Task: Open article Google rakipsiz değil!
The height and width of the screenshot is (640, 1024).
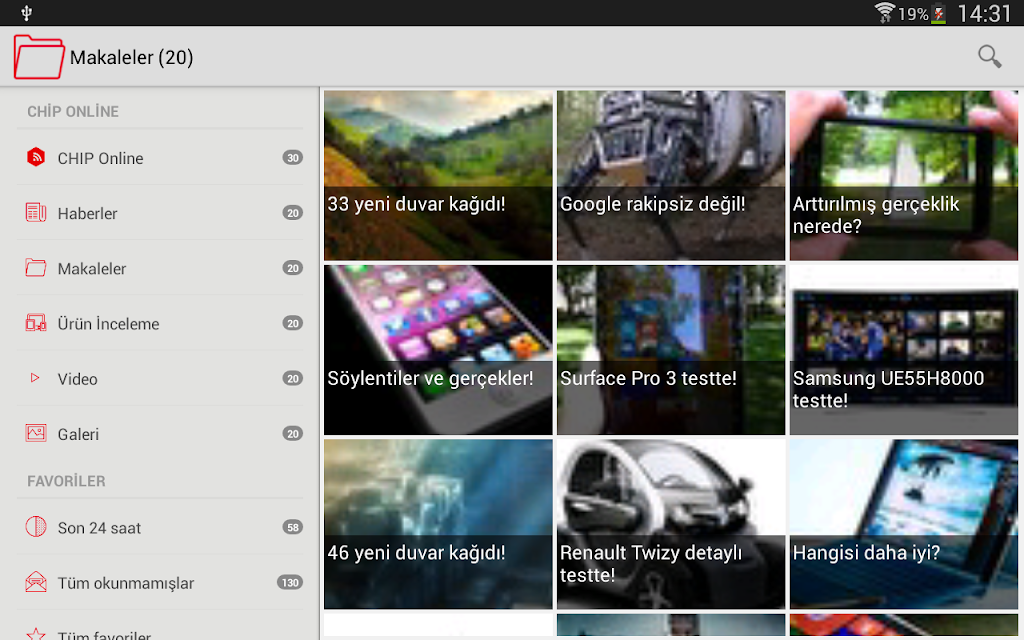Action: 671,175
